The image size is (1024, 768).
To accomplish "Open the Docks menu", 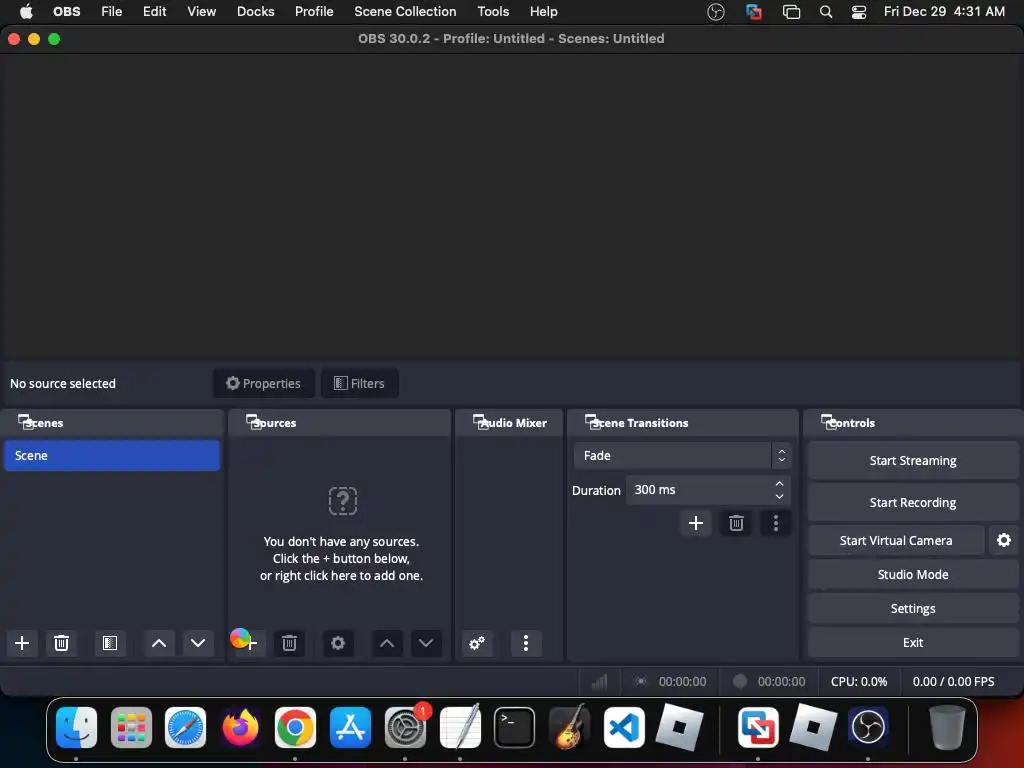I will (255, 12).
